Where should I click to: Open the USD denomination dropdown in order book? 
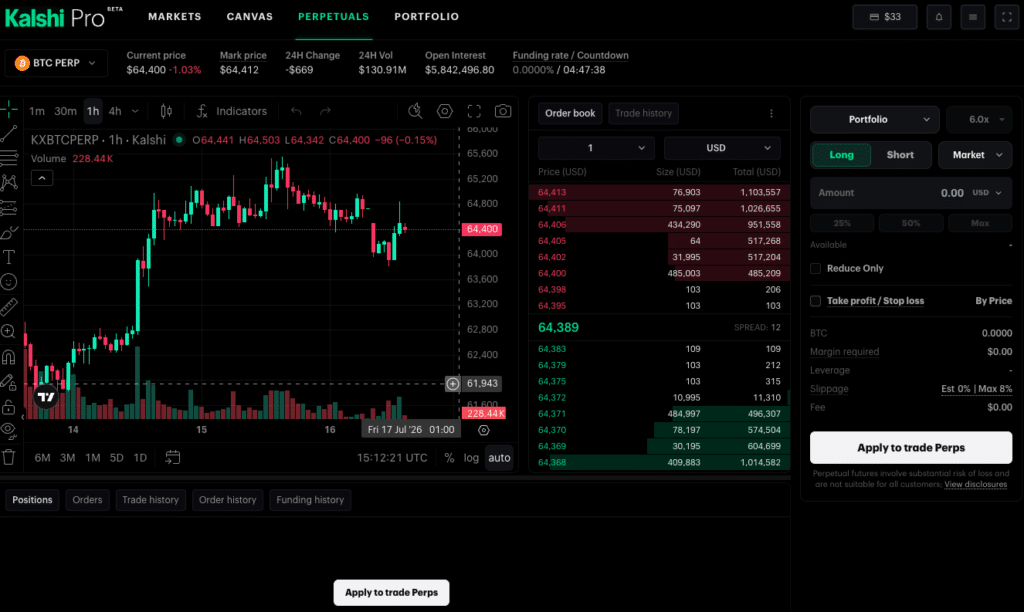721,148
